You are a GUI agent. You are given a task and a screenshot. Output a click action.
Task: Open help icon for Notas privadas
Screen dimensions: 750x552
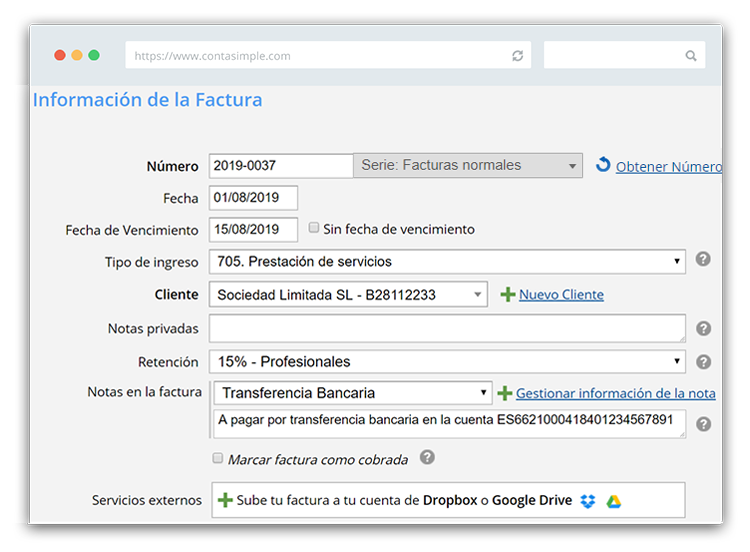click(x=703, y=329)
